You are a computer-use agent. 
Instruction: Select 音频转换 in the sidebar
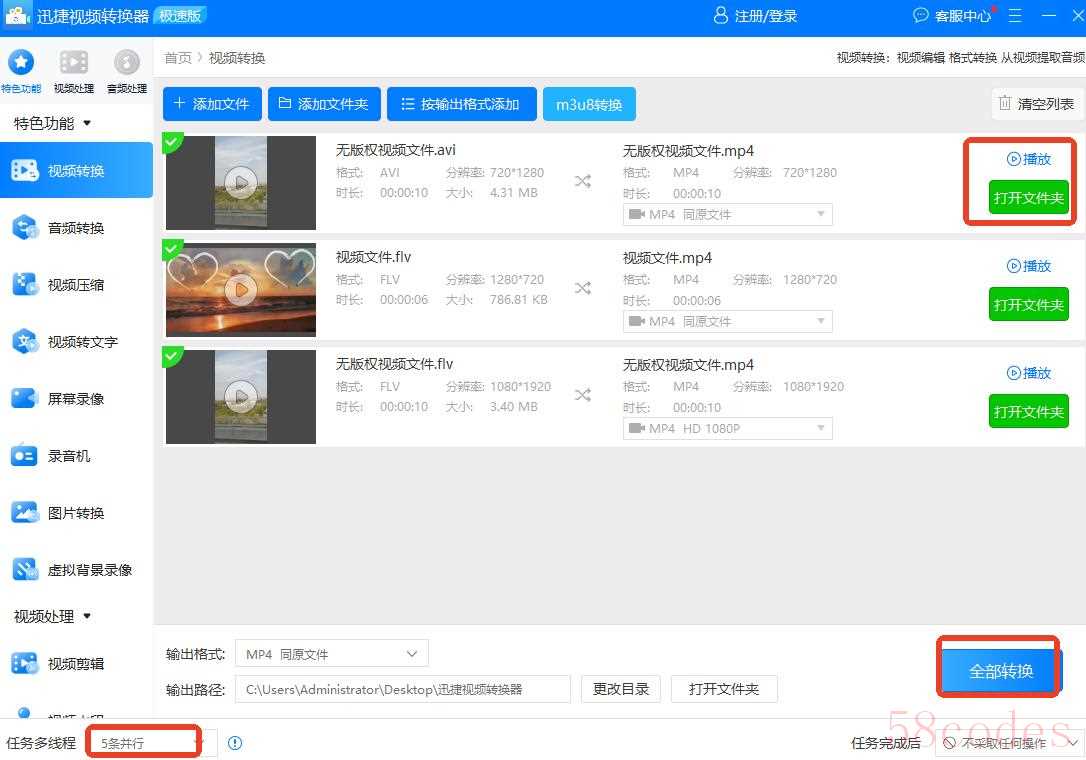coord(76,228)
